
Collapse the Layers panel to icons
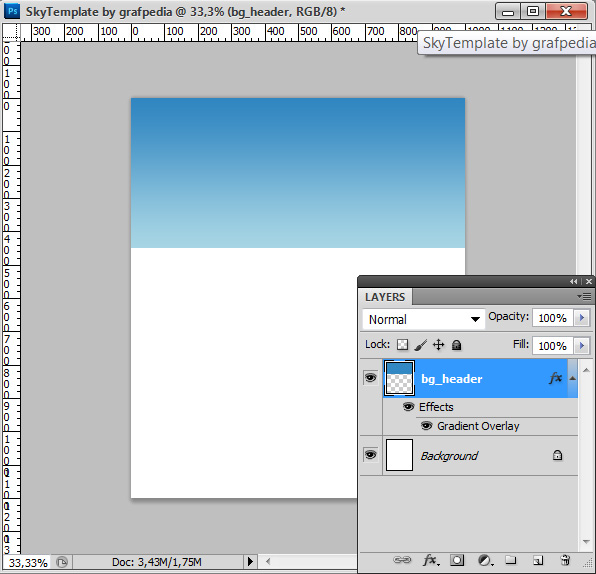click(x=574, y=281)
